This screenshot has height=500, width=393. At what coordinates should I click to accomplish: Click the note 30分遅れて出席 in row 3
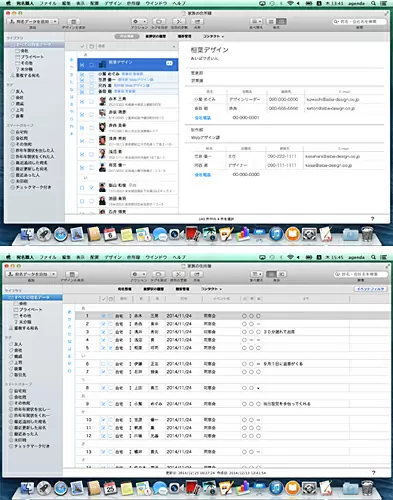coord(279,332)
